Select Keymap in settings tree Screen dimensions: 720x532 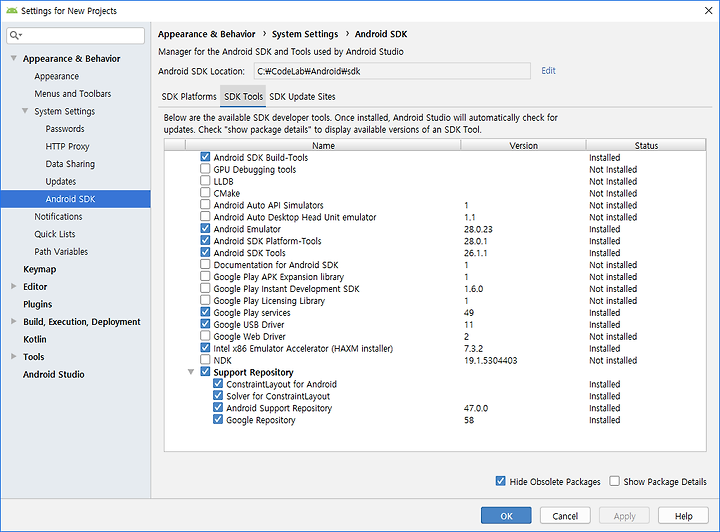point(39,269)
